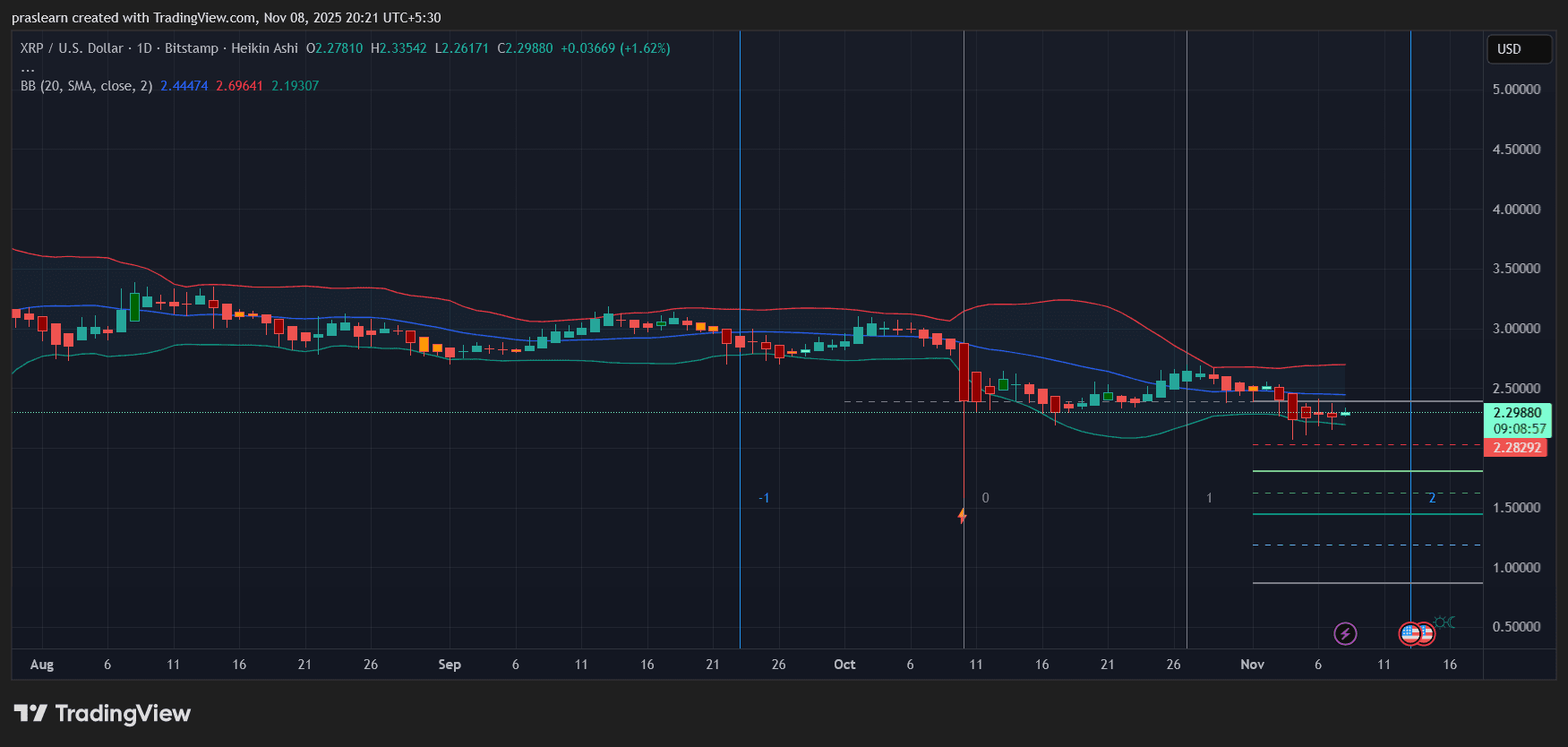Open the BB (20, SMA, close, 2) indicator settings
Screen dimensions: 1568x747
pos(86,86)
